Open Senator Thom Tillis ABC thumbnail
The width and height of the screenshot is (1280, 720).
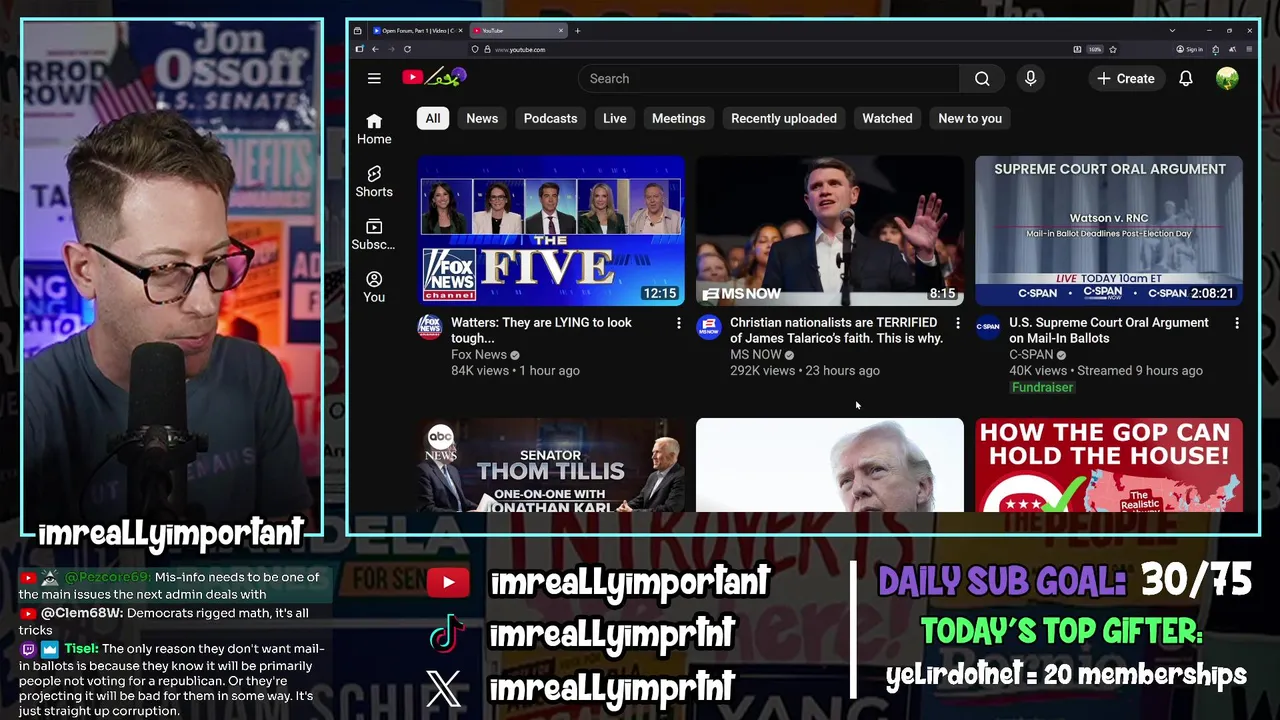tap(551, 465)
